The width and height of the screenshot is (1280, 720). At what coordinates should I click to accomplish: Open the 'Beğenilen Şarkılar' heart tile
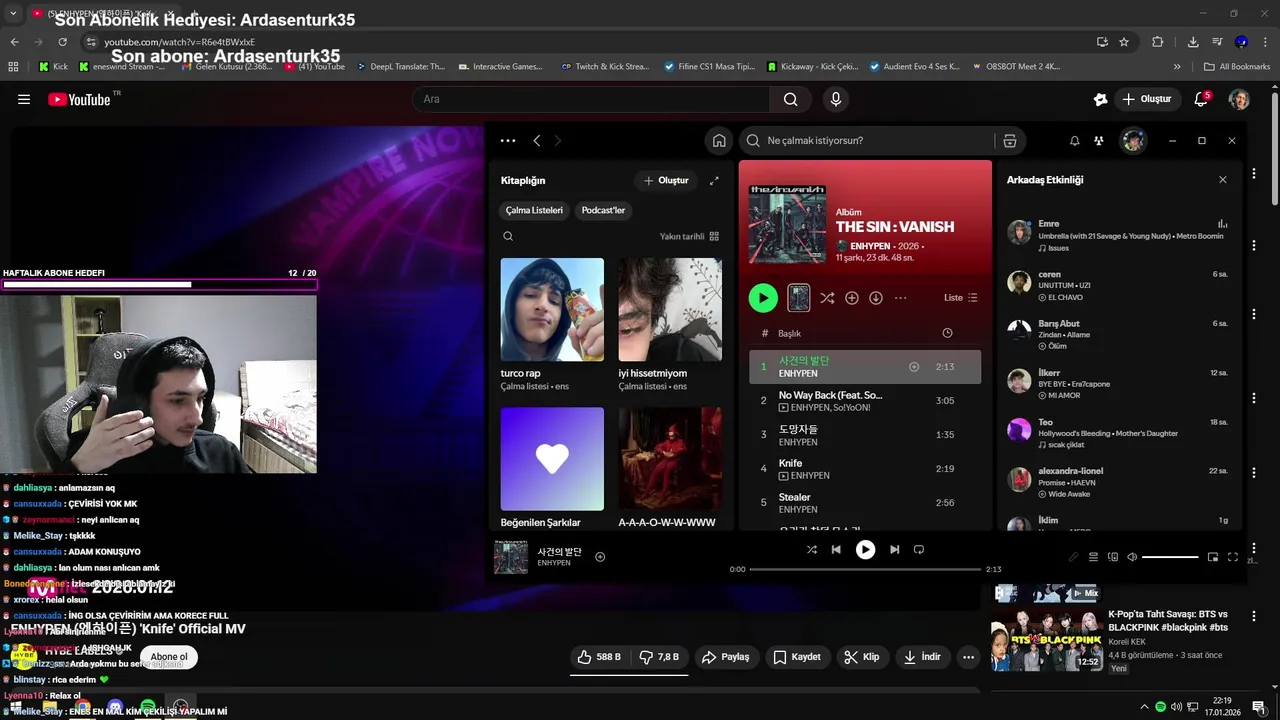tap(552, 459)
